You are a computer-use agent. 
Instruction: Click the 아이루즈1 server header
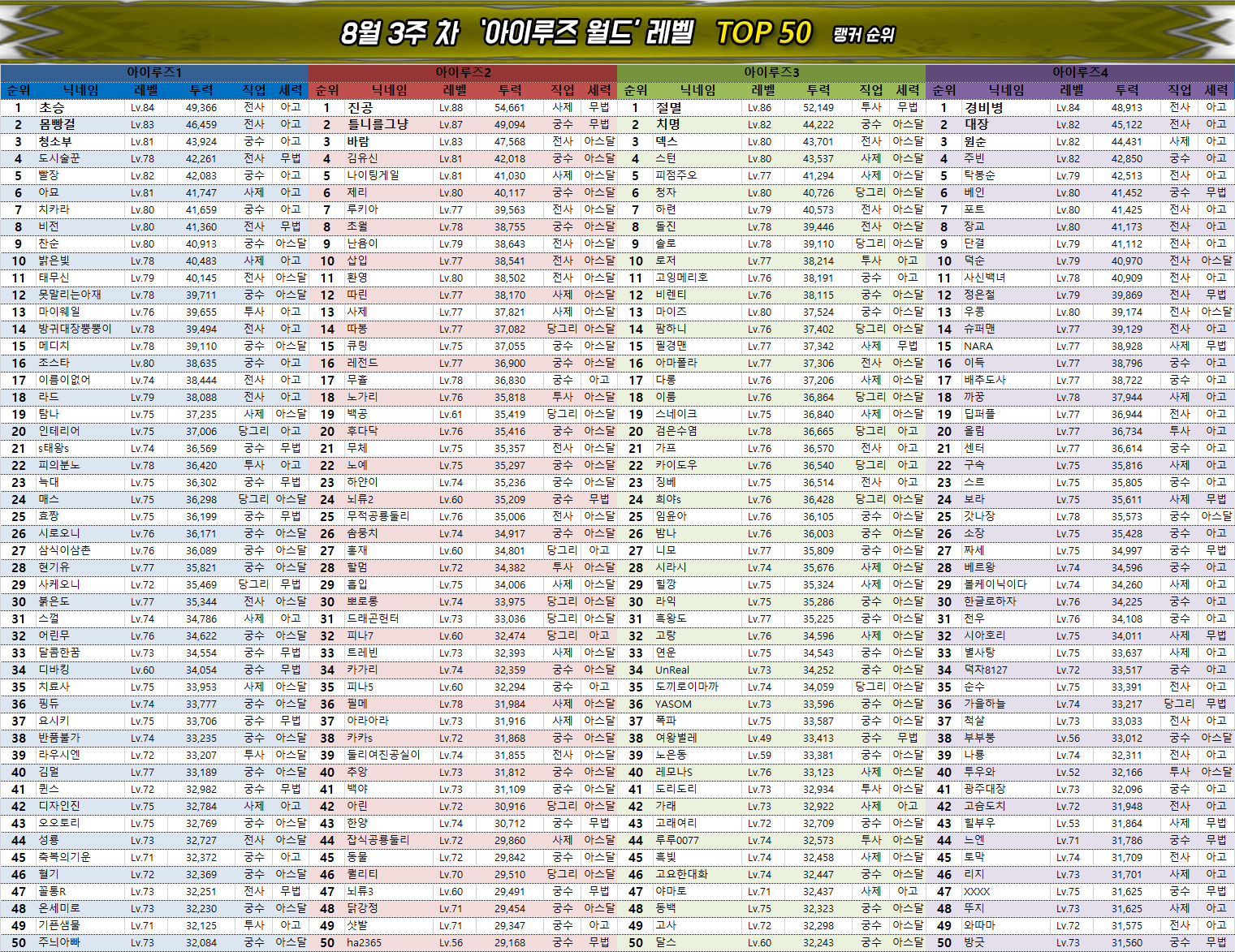point(154,72)
